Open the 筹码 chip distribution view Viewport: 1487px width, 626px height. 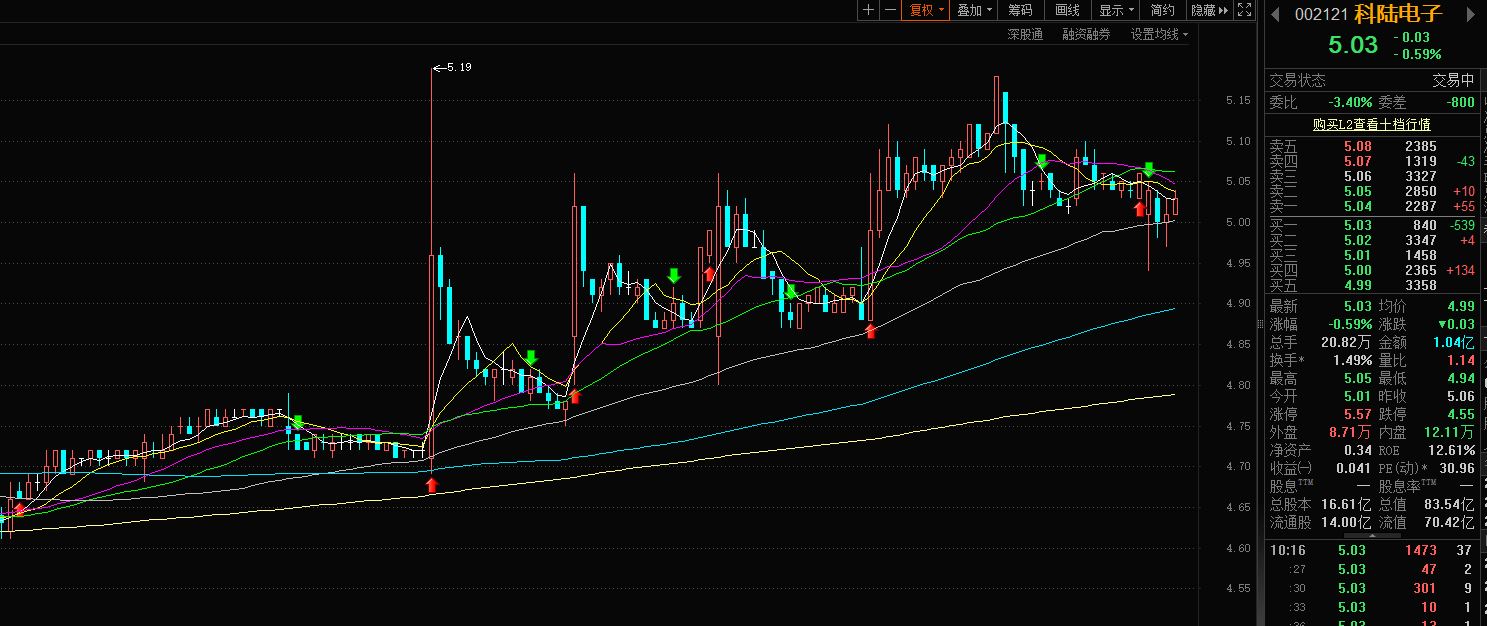1020,10
